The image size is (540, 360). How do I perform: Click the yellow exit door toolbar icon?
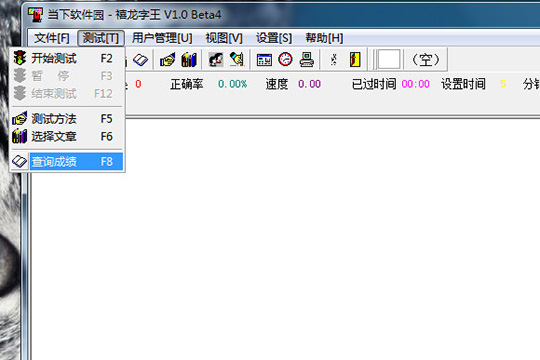click(x=355, y=60)
